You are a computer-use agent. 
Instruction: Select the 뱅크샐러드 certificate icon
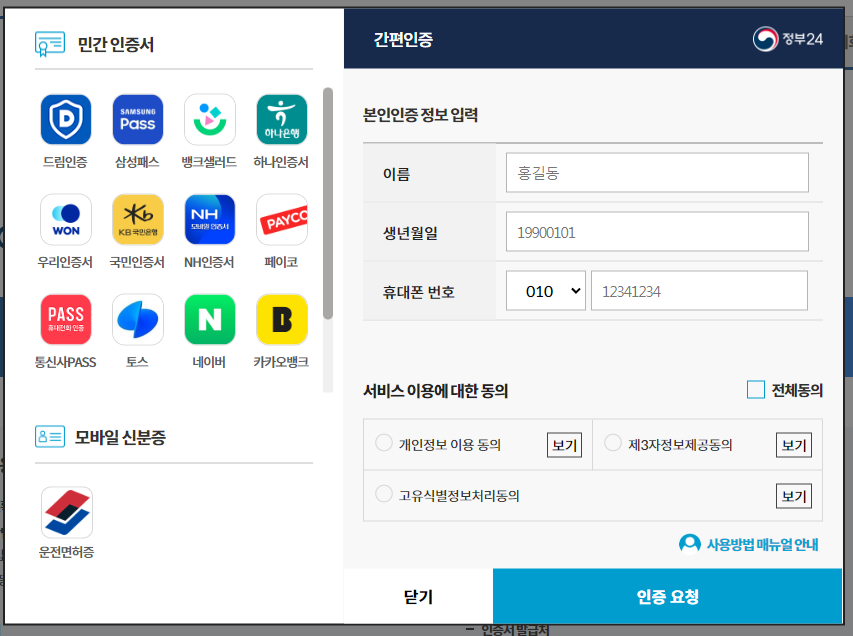pos(209,119)
